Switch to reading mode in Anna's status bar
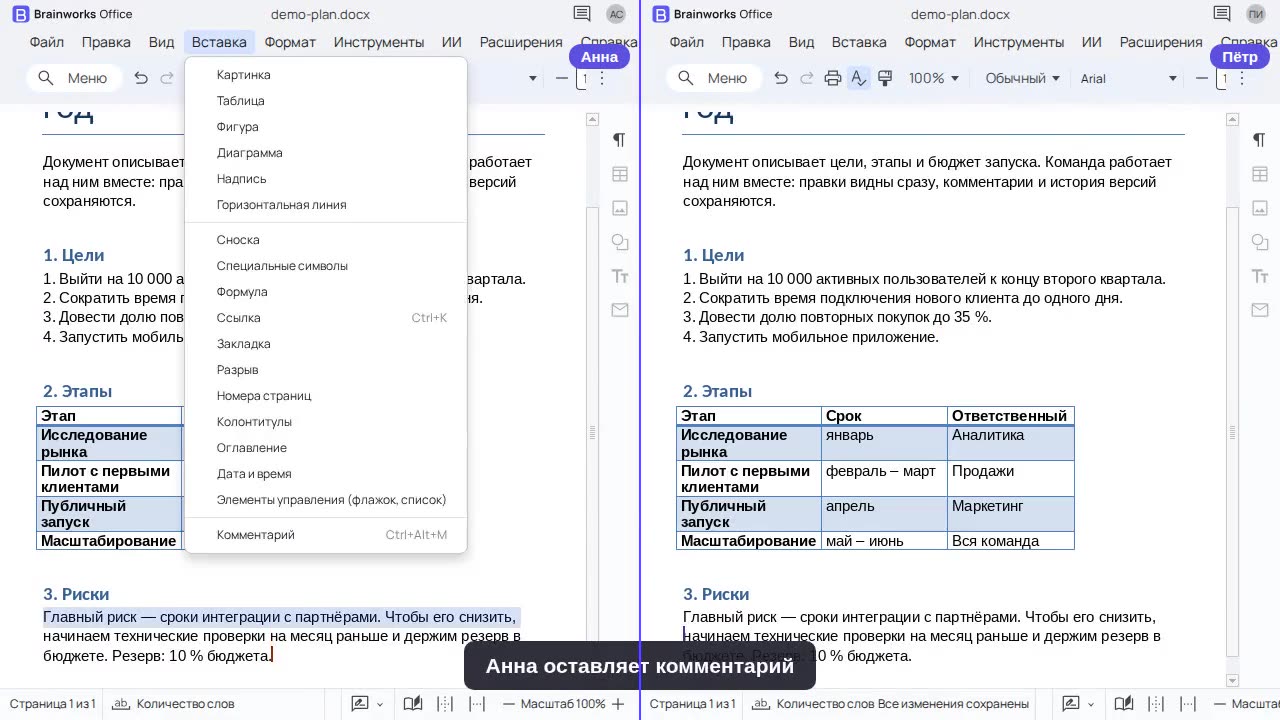This screenshot has height=720, width=1280. tap(412, 704)
